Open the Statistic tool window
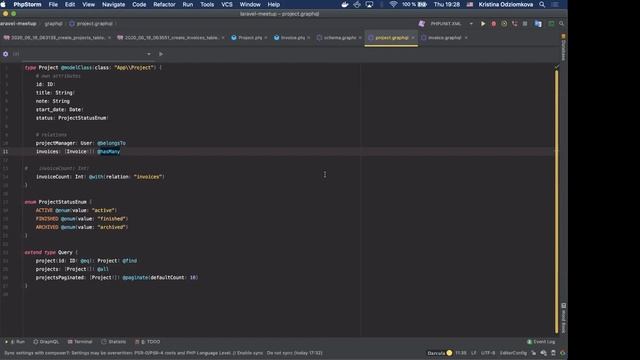 [x=113, y=342]
